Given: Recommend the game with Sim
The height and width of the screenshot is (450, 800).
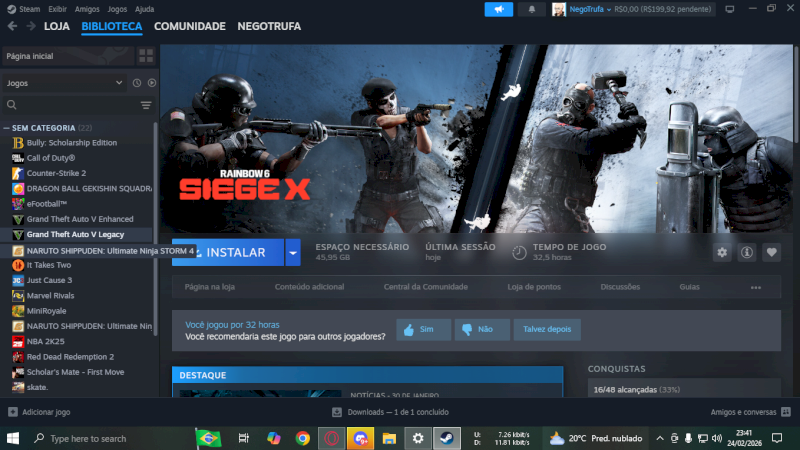Looking at the screenshot, I should click(423, 330).
